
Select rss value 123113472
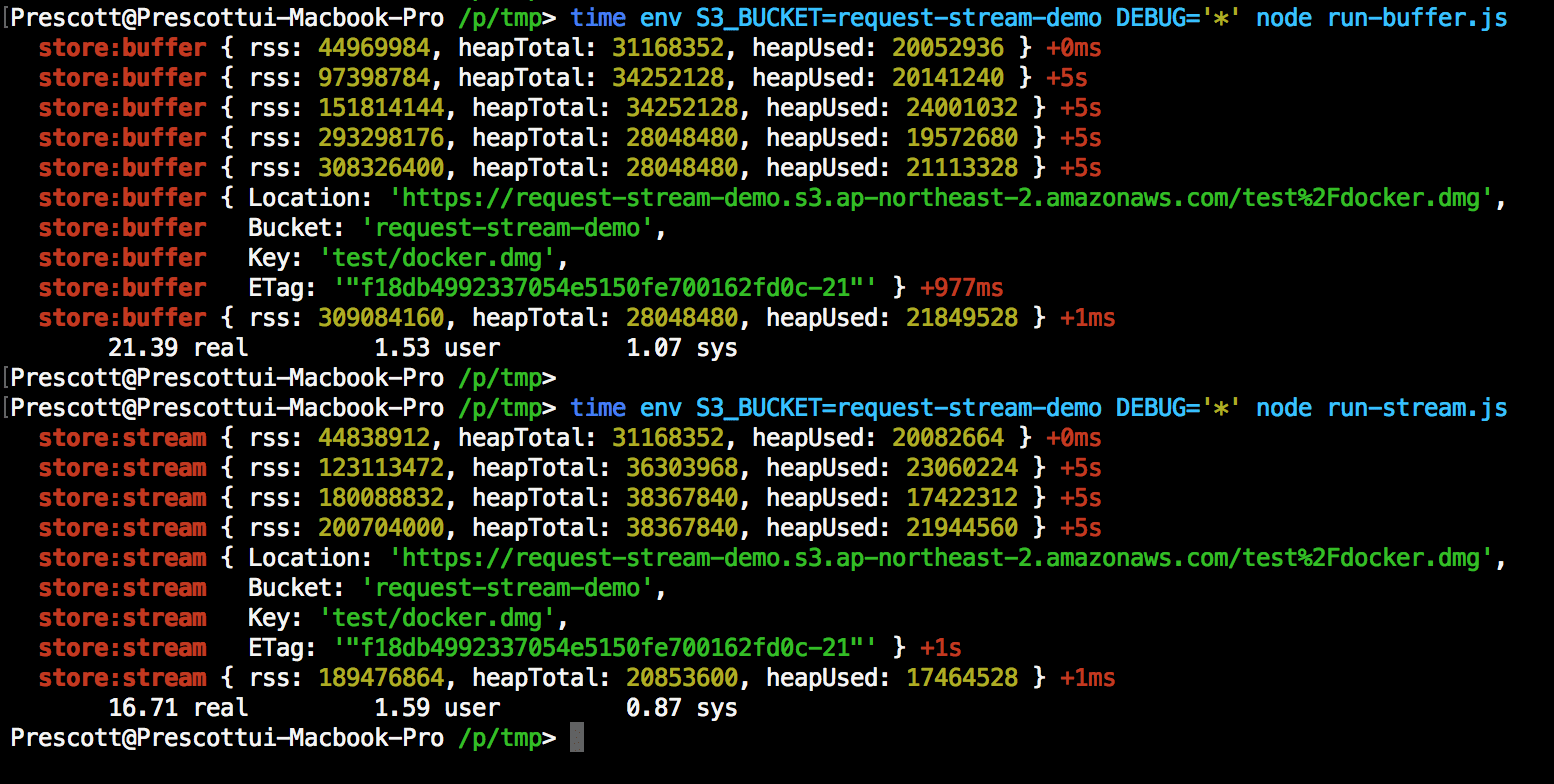(381, 468)
